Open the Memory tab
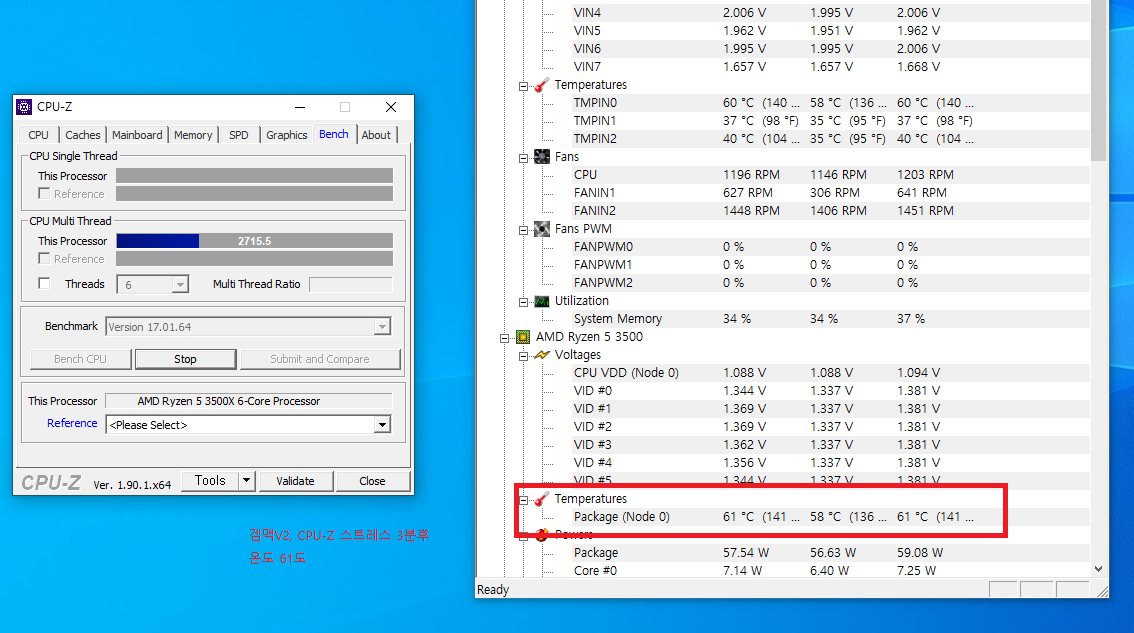Image resolution: width=1134 pixels, height=633 pixels. tap(193, 135)
